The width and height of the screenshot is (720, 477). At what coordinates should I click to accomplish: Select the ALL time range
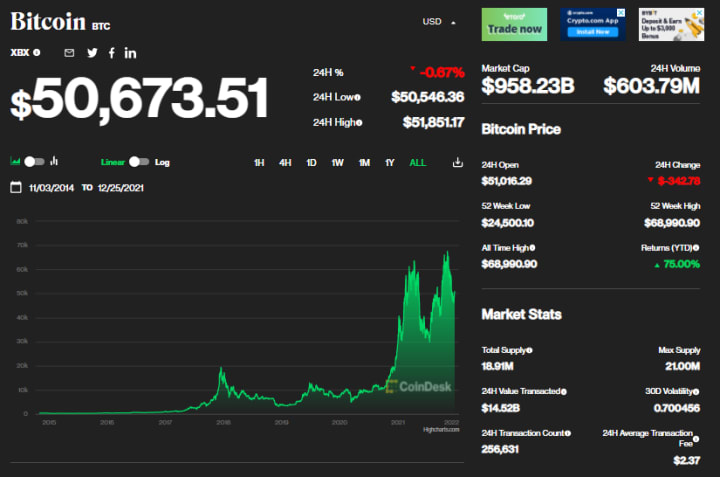click(x=417, y=163)
